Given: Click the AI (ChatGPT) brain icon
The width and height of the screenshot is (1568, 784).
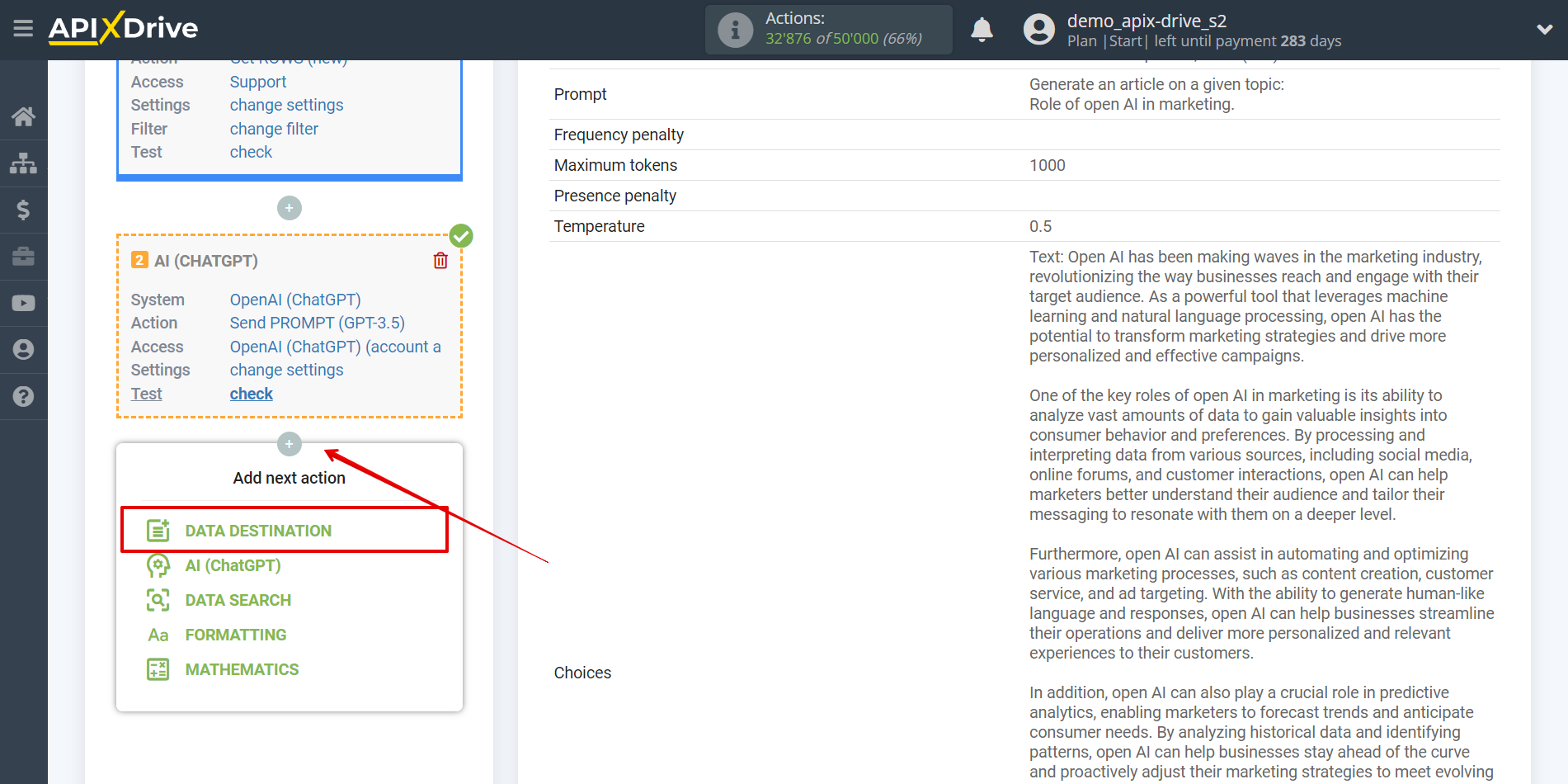Looking at the screenshot, I should [x=158, y=565].
